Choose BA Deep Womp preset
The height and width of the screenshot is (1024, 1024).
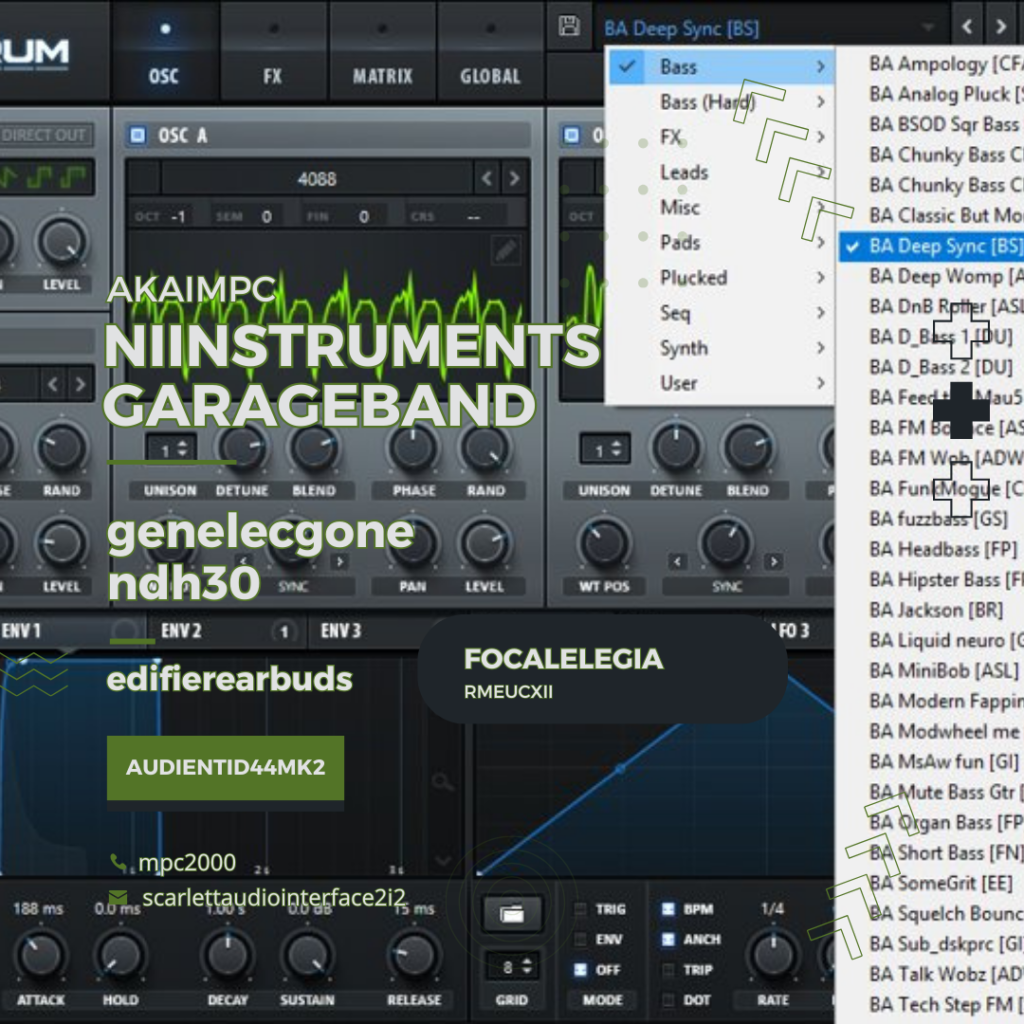(x=931, y=276)
